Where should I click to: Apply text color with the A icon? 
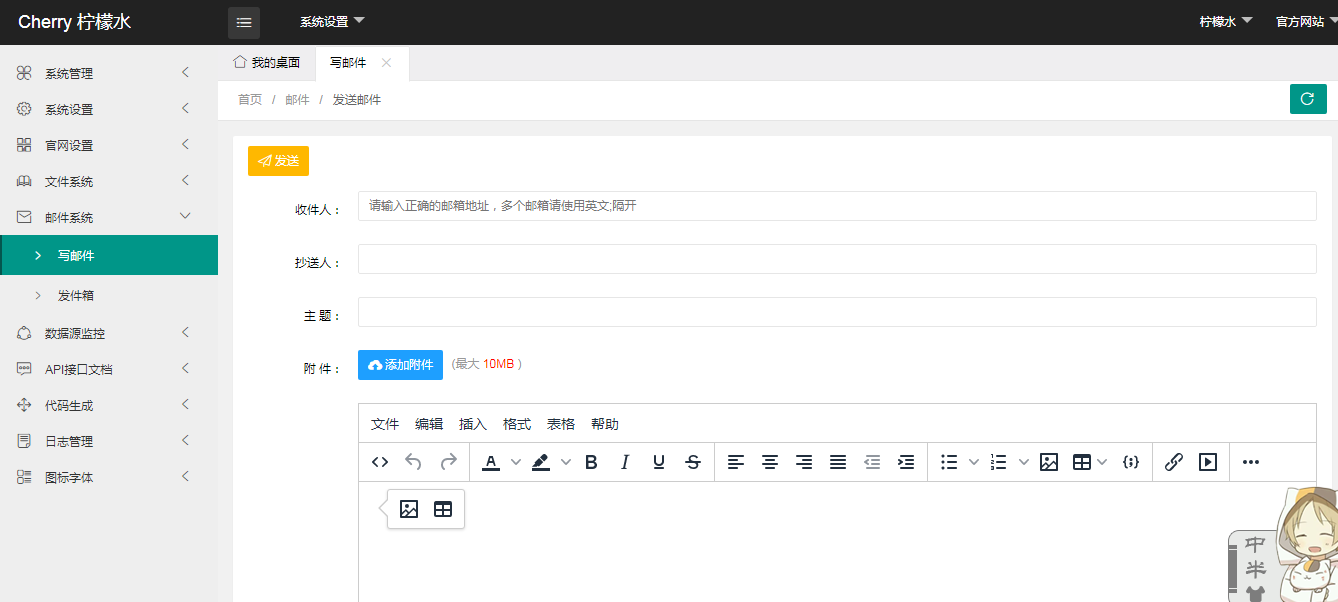(491, 462)
